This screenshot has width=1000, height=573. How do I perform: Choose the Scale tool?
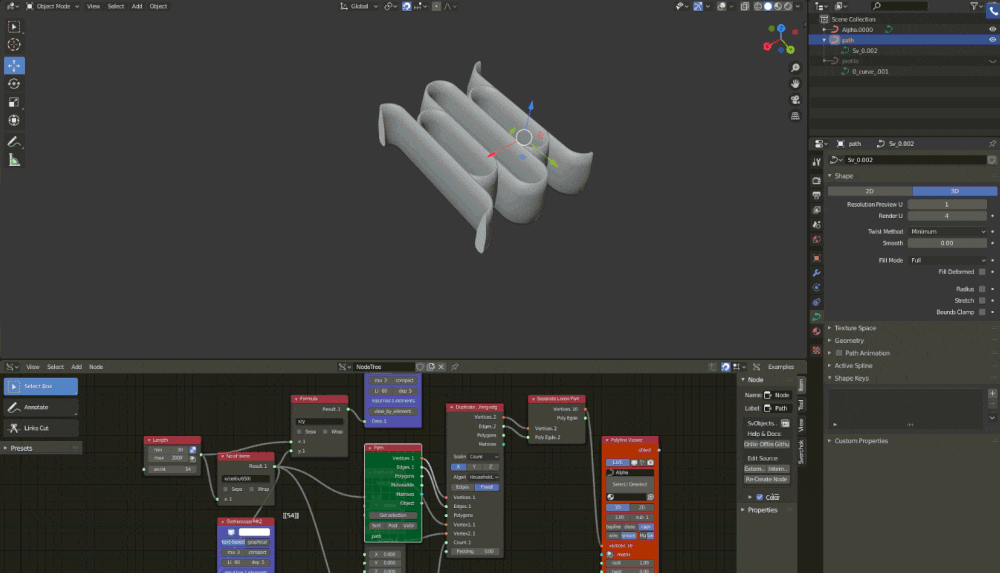point(15,102)
